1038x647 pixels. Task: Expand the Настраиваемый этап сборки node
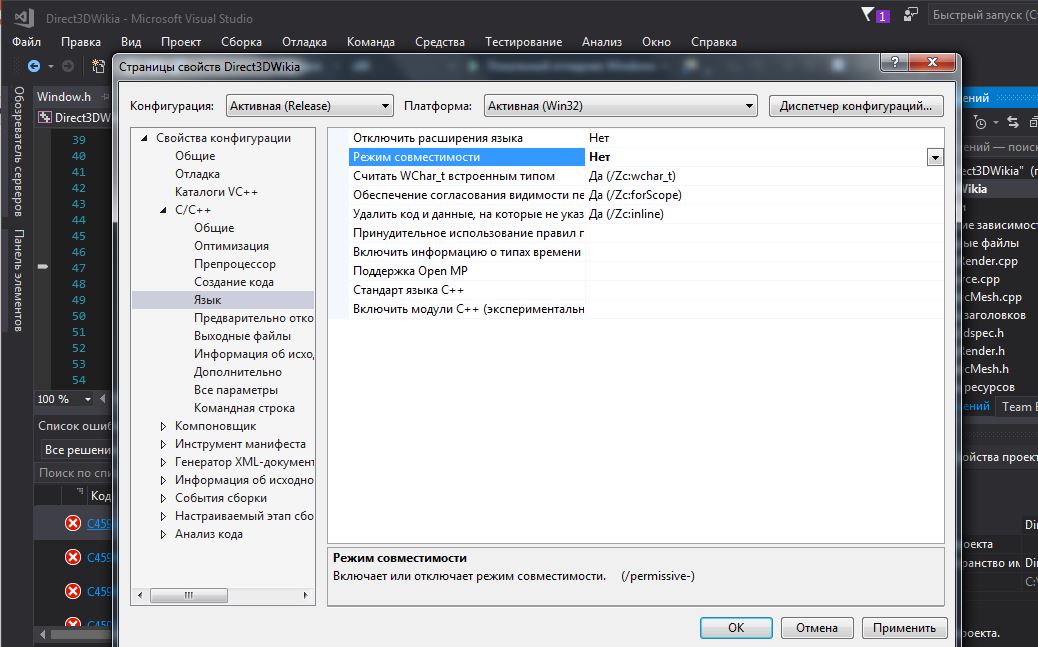(164, 516)
